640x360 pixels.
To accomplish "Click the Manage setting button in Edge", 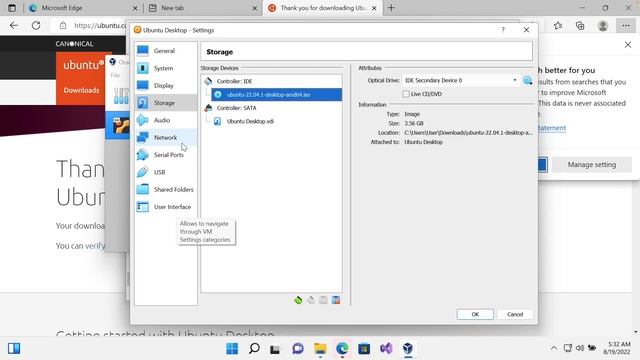I will point(591,165).
